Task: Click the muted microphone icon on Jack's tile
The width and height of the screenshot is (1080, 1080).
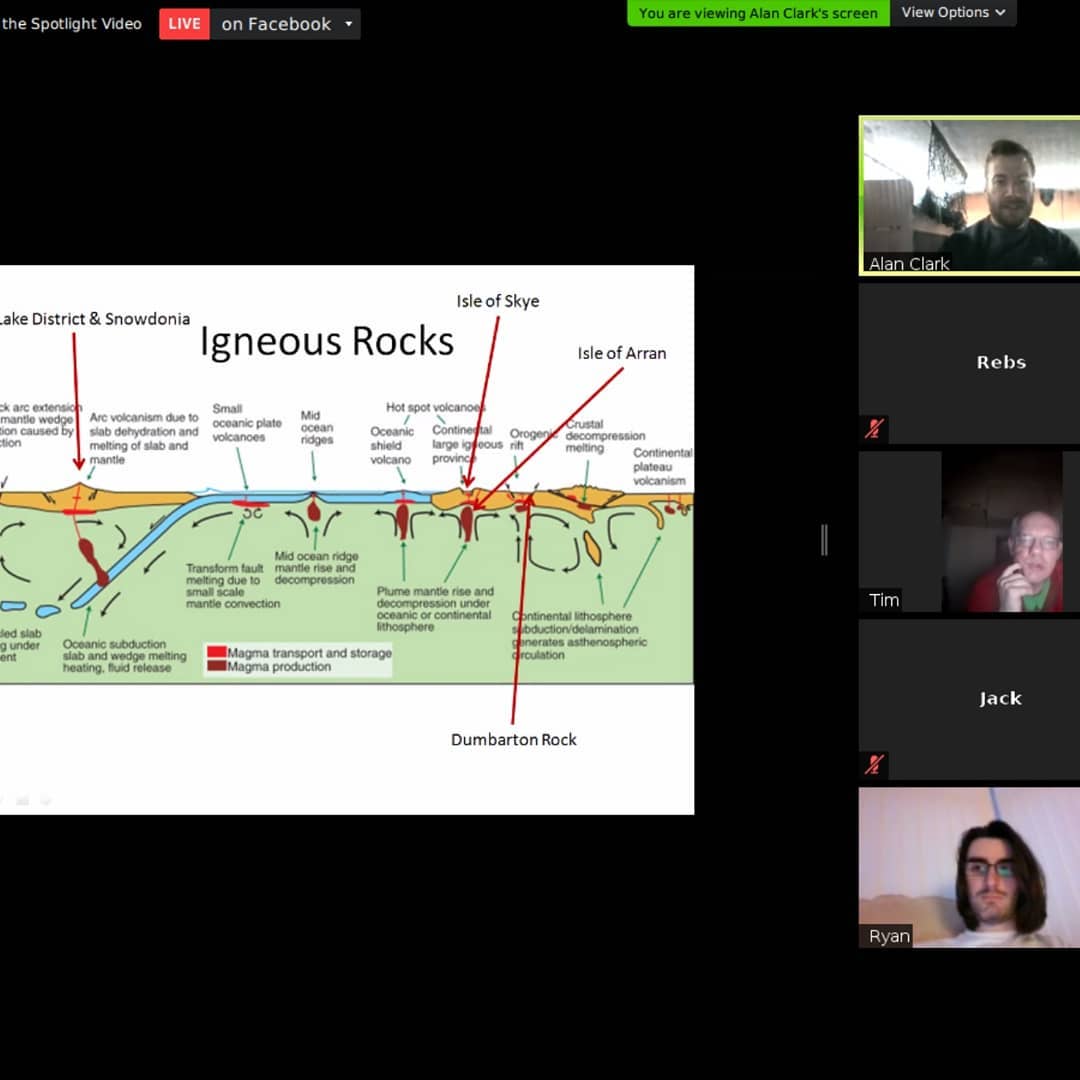Action: [x=874, y=765]
